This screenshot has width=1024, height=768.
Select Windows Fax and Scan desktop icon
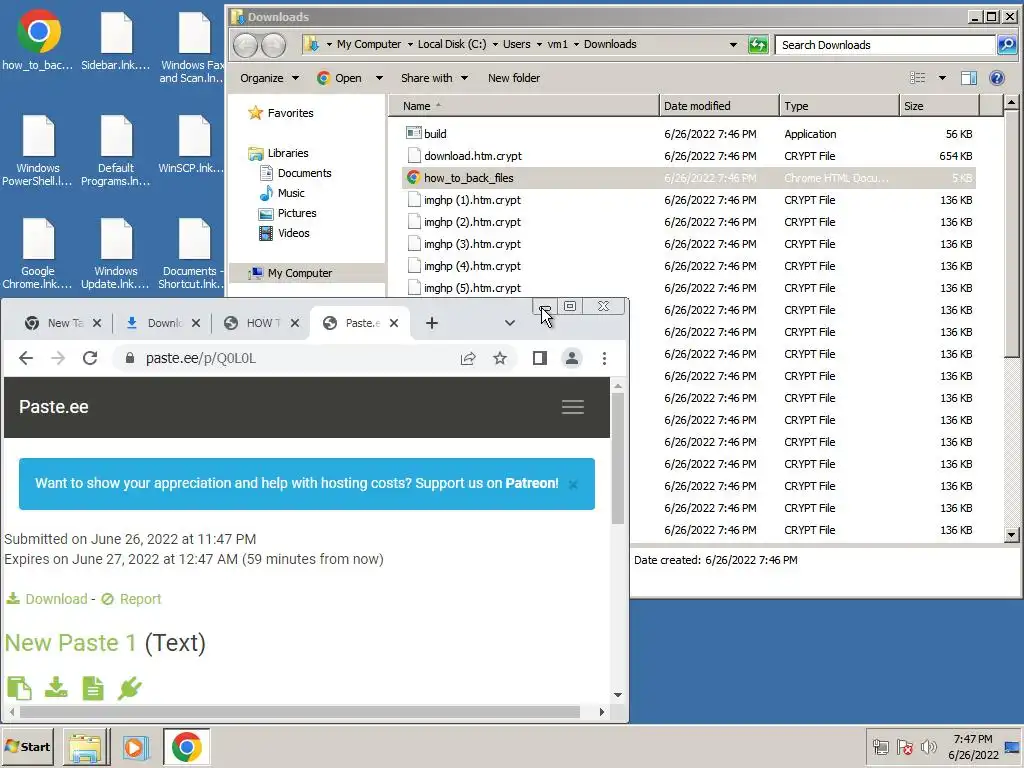tap(192, 47)
